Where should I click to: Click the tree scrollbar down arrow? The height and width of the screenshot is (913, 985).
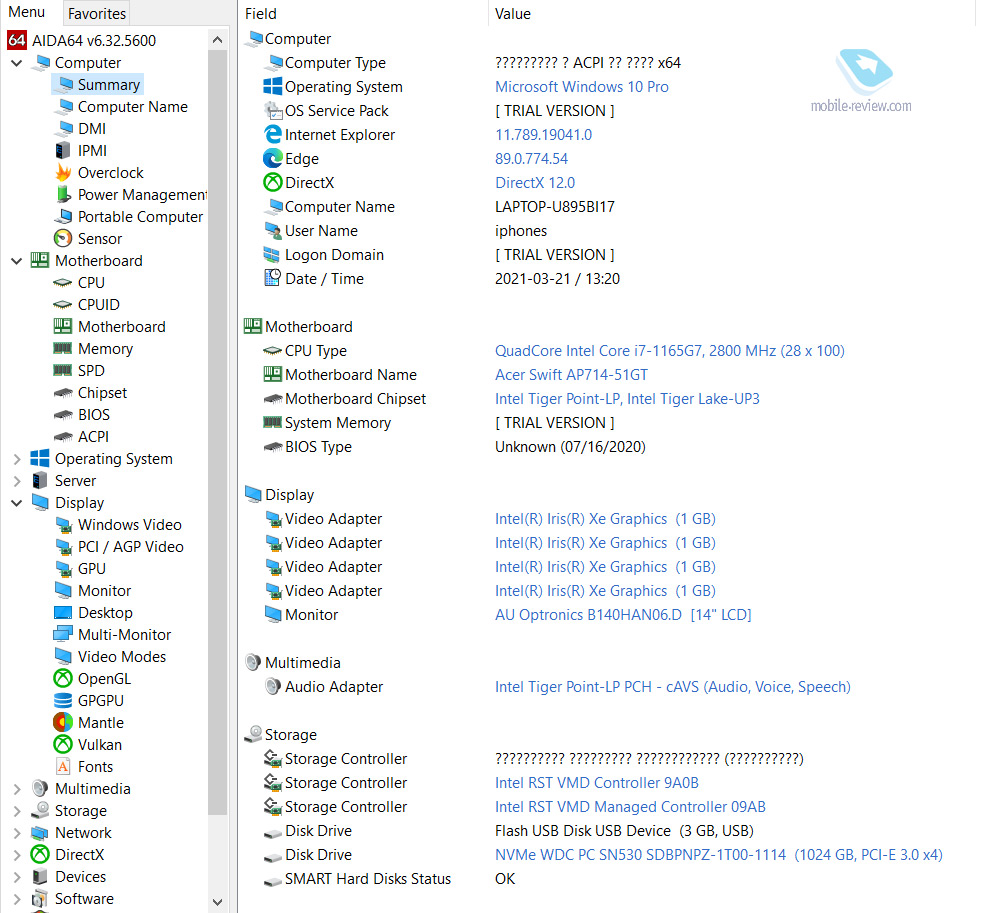(x=217, y=902)
